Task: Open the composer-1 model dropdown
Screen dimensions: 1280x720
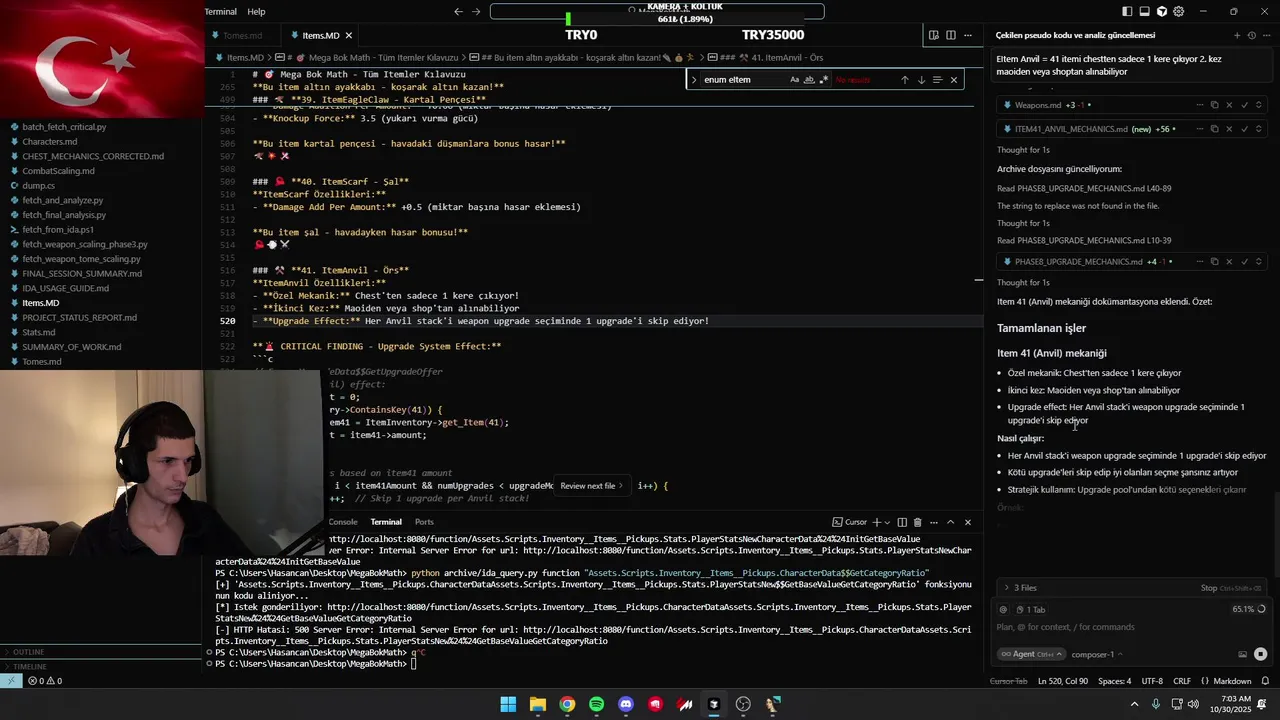Action: 1097,654
